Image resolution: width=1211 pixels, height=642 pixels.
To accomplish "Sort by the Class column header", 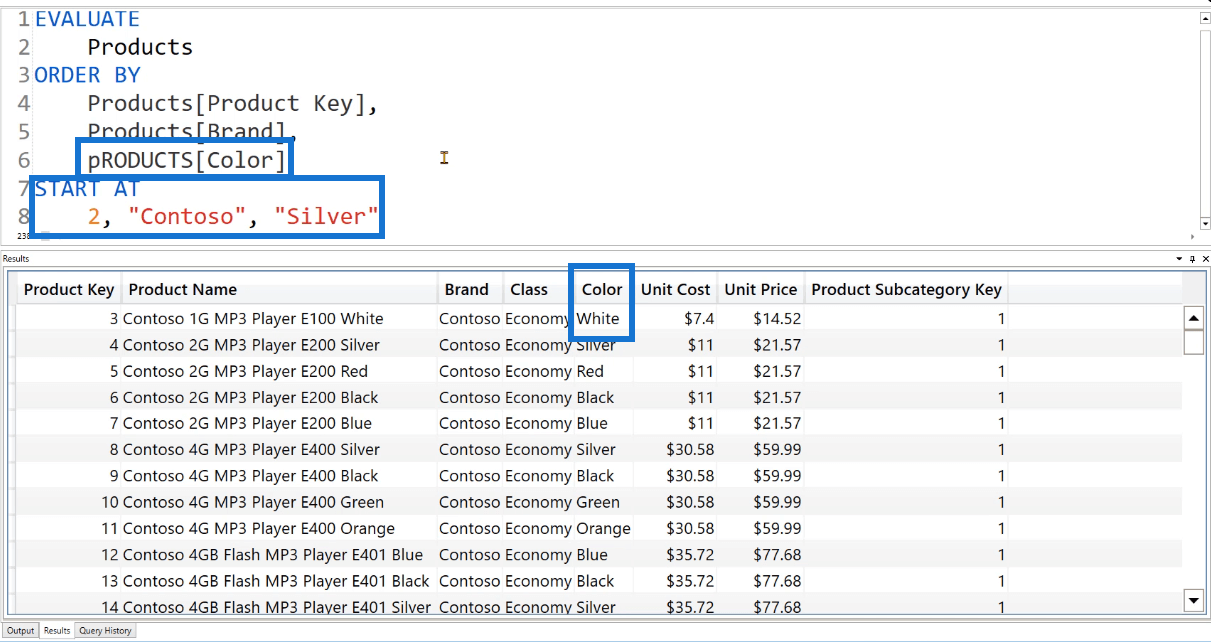I will [538, 289].
